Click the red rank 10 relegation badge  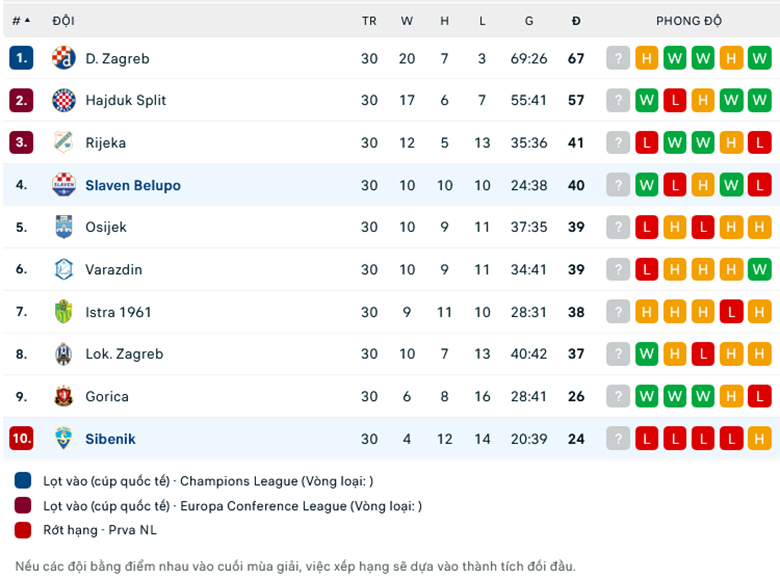click(x=21, y=438)
